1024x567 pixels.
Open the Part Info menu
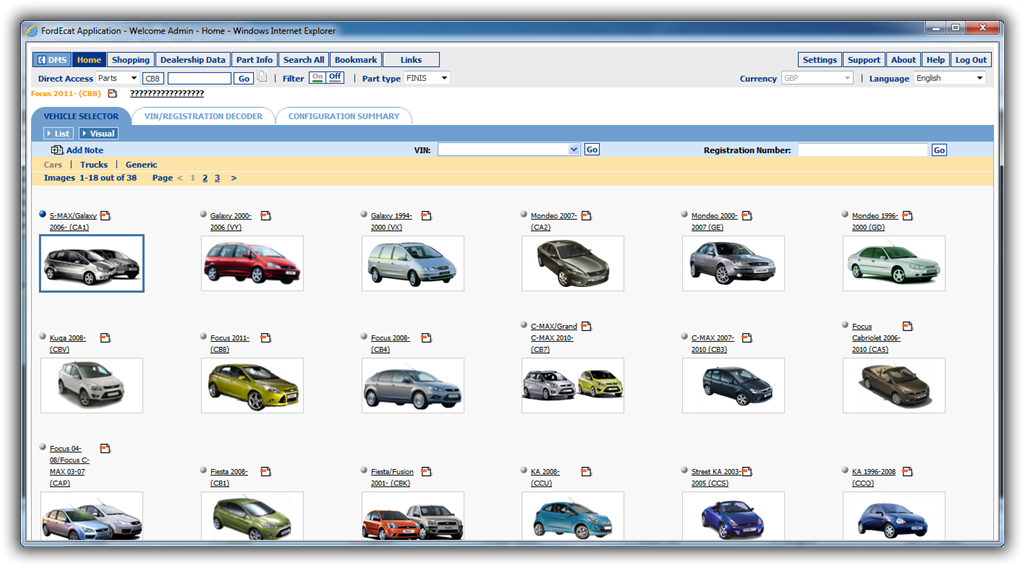pos(254,59)
